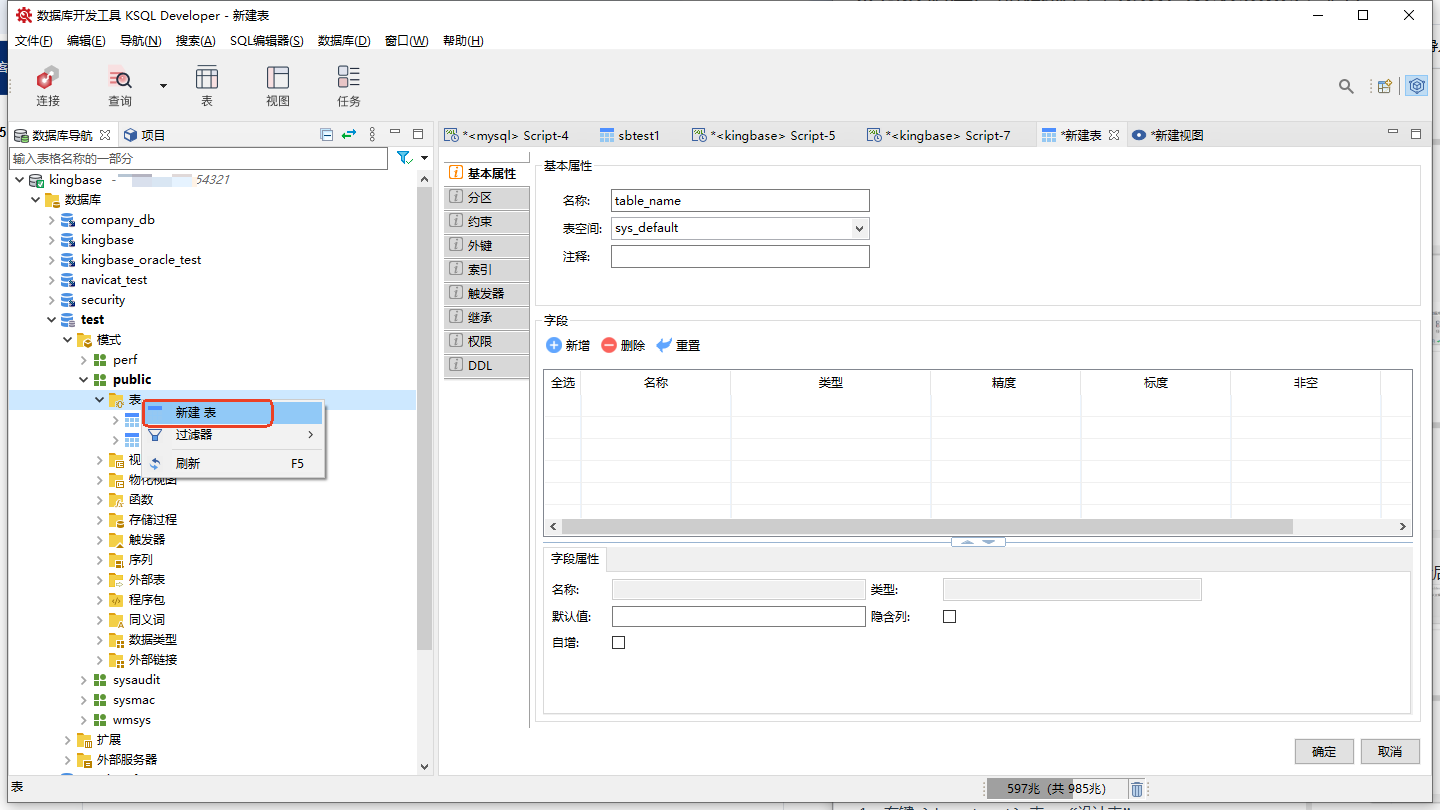This screenshot has width=1440, height=810.
Task: Toggle the 自增 checkbox
Action: (618, 642)
